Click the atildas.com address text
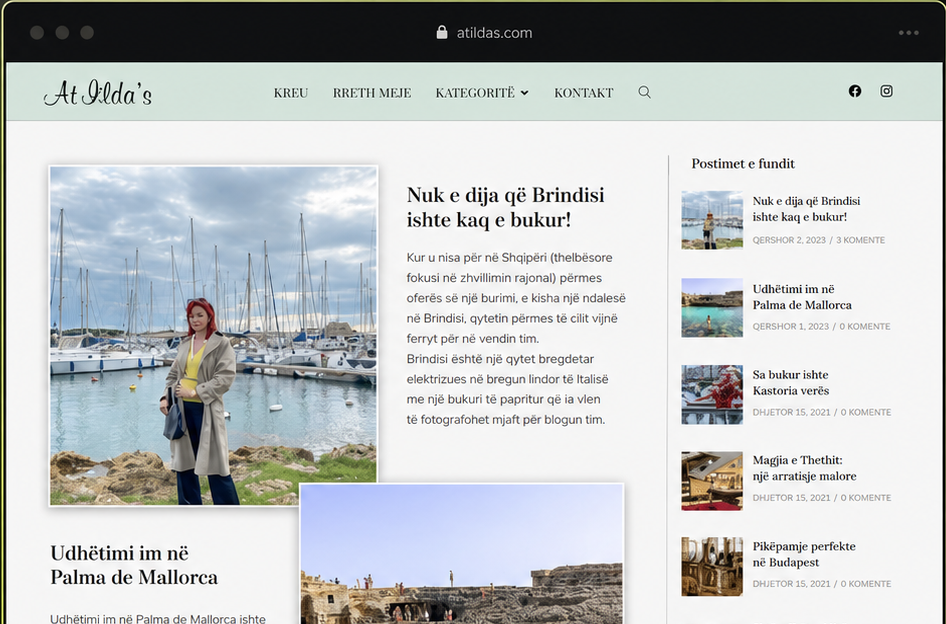The image size is (946, 624). (x=494, y=33)
